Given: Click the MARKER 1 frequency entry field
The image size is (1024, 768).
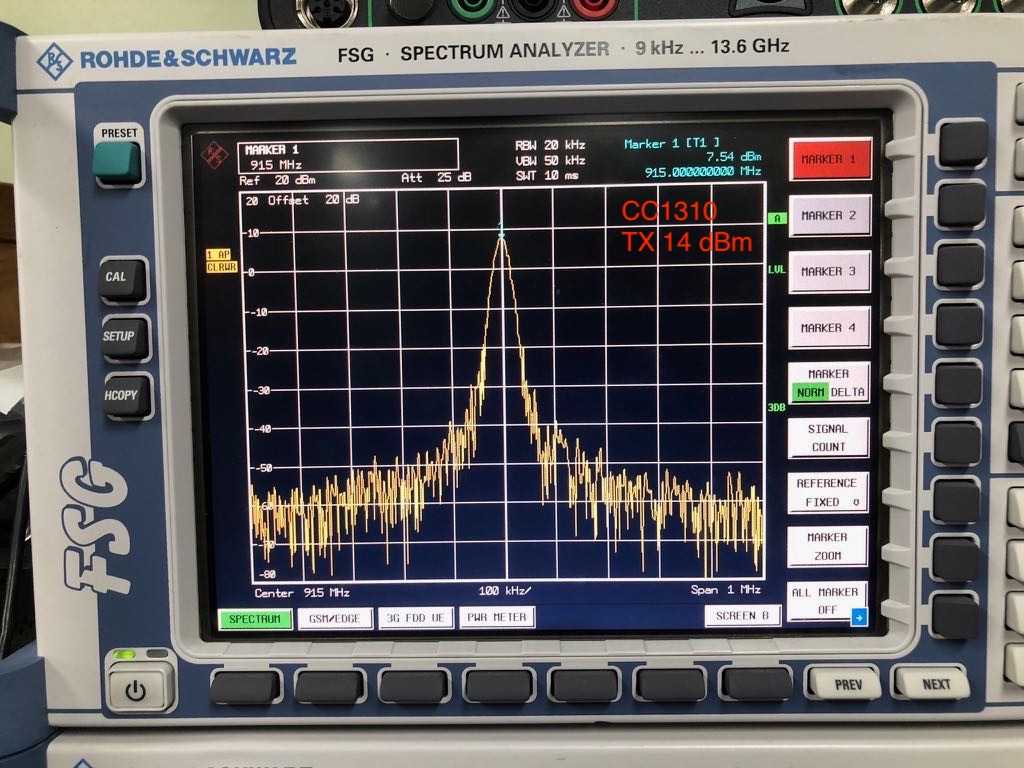Looking at the screenshot, I should (x=347, y=157).
